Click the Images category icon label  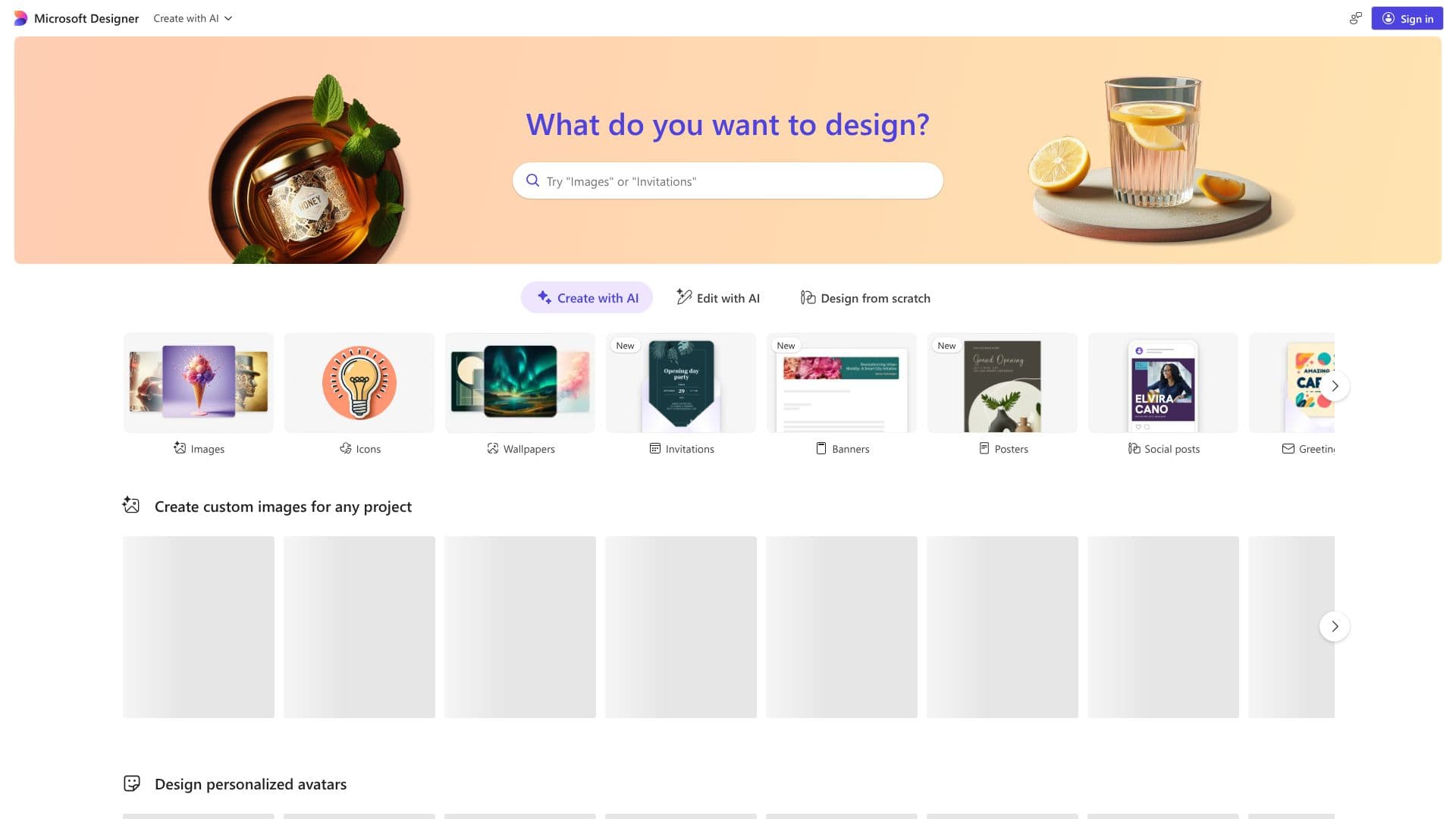180,448
